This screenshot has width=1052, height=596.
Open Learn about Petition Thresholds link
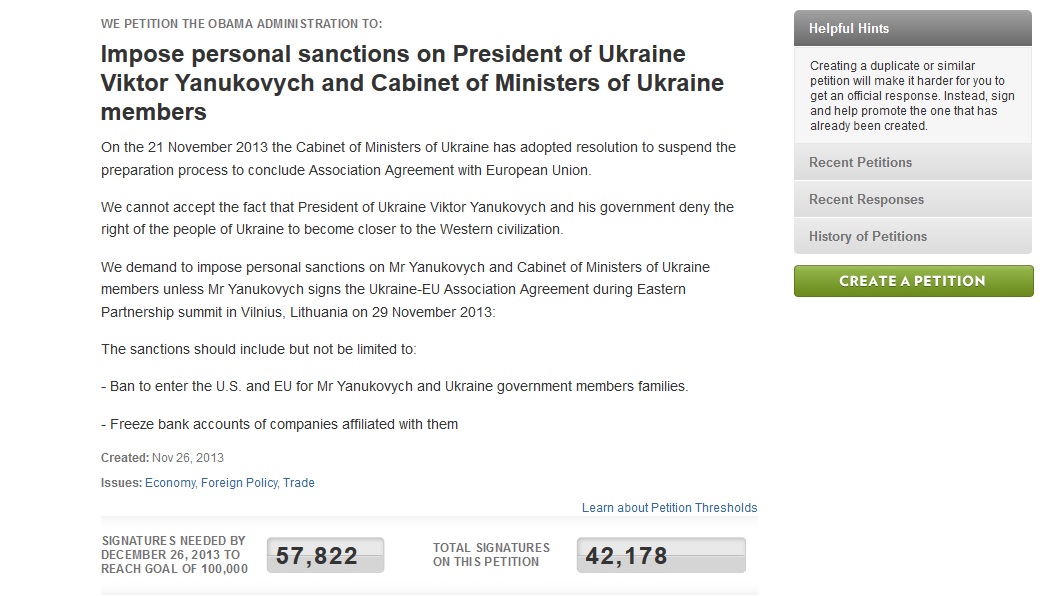click(x=669, y=508)
